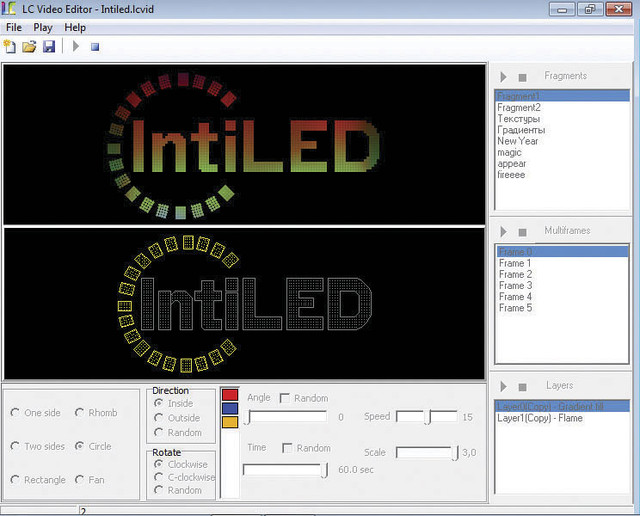The width and height of the screenshot is (640, 516).
Task: Play the Multiframes panel preview
Action: tap(503, 231)
